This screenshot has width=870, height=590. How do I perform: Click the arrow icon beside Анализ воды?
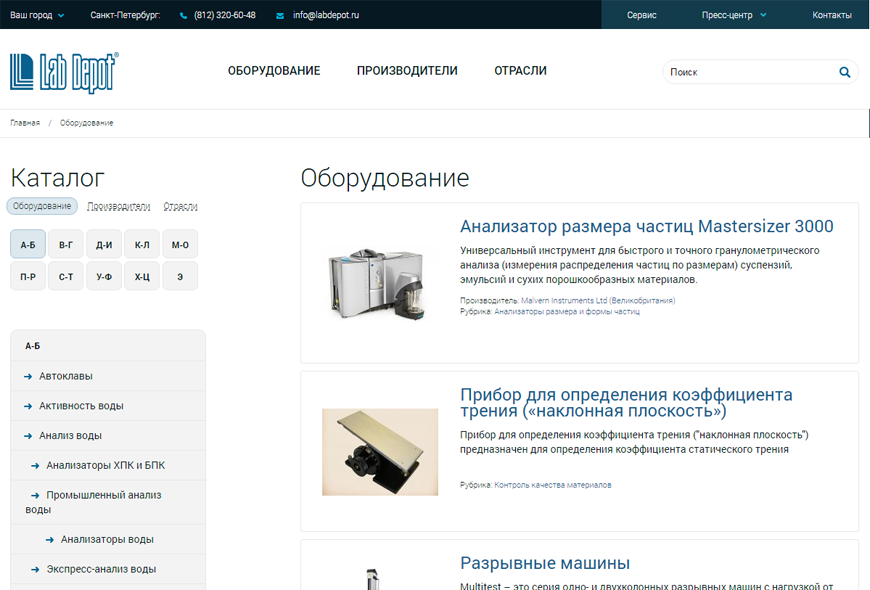click(x=28, y=436)
